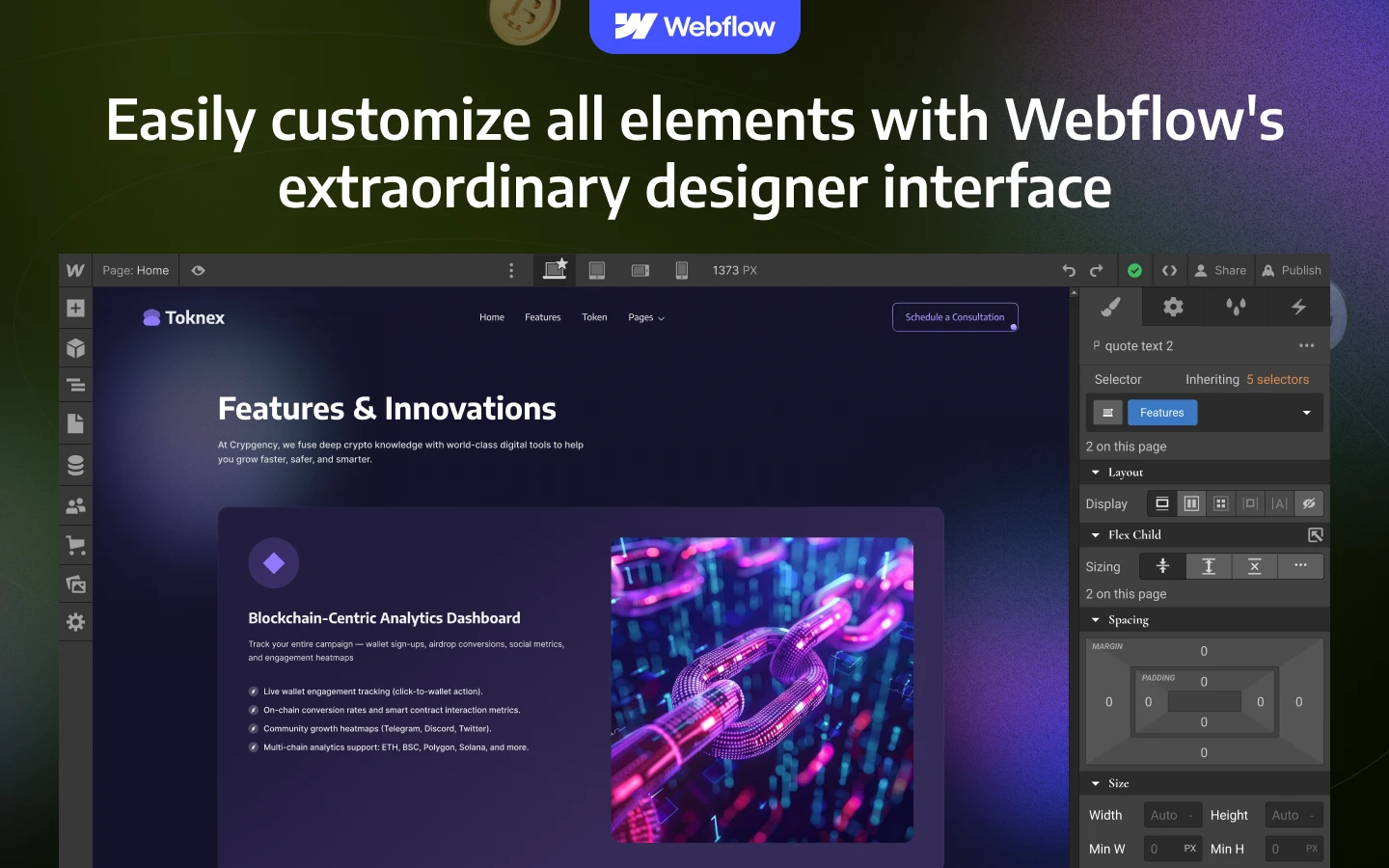Screen dimensions: 1389x868
Task: Select the tablet breakpoint view
Action: click(x=597, y=271)
